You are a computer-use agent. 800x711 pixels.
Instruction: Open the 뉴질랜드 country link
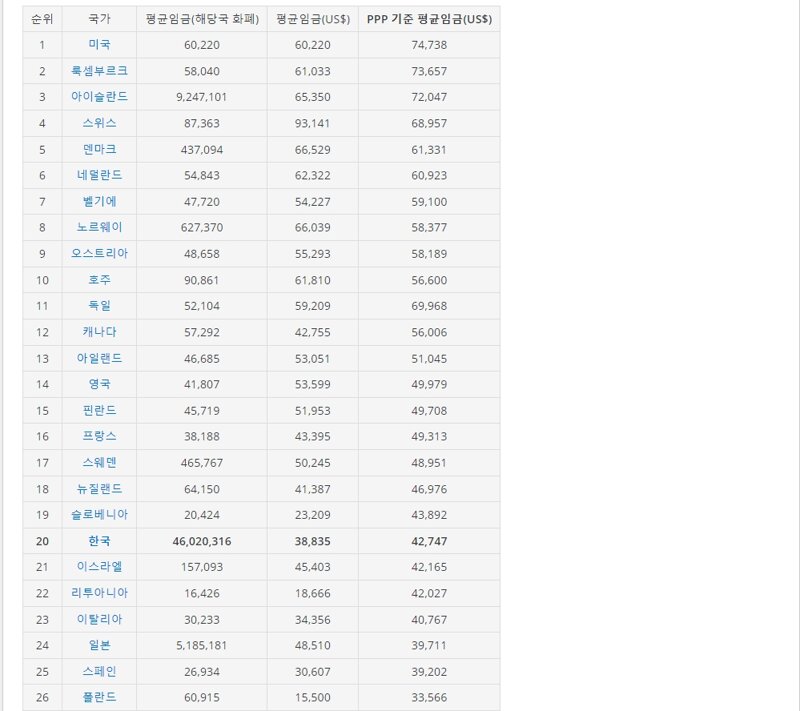[x=99, y=489]
